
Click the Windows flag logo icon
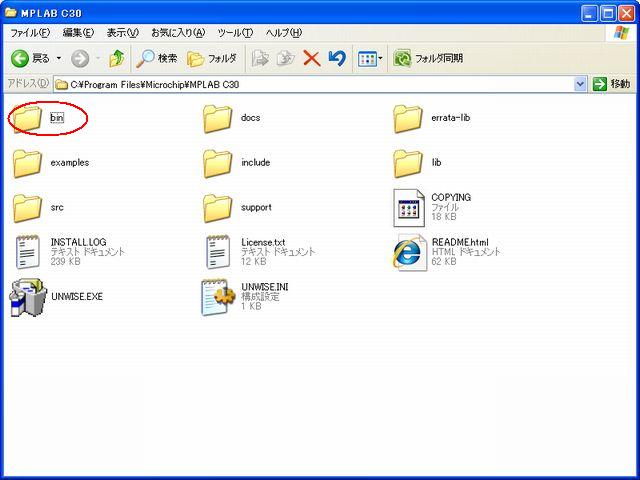(621, 33)
